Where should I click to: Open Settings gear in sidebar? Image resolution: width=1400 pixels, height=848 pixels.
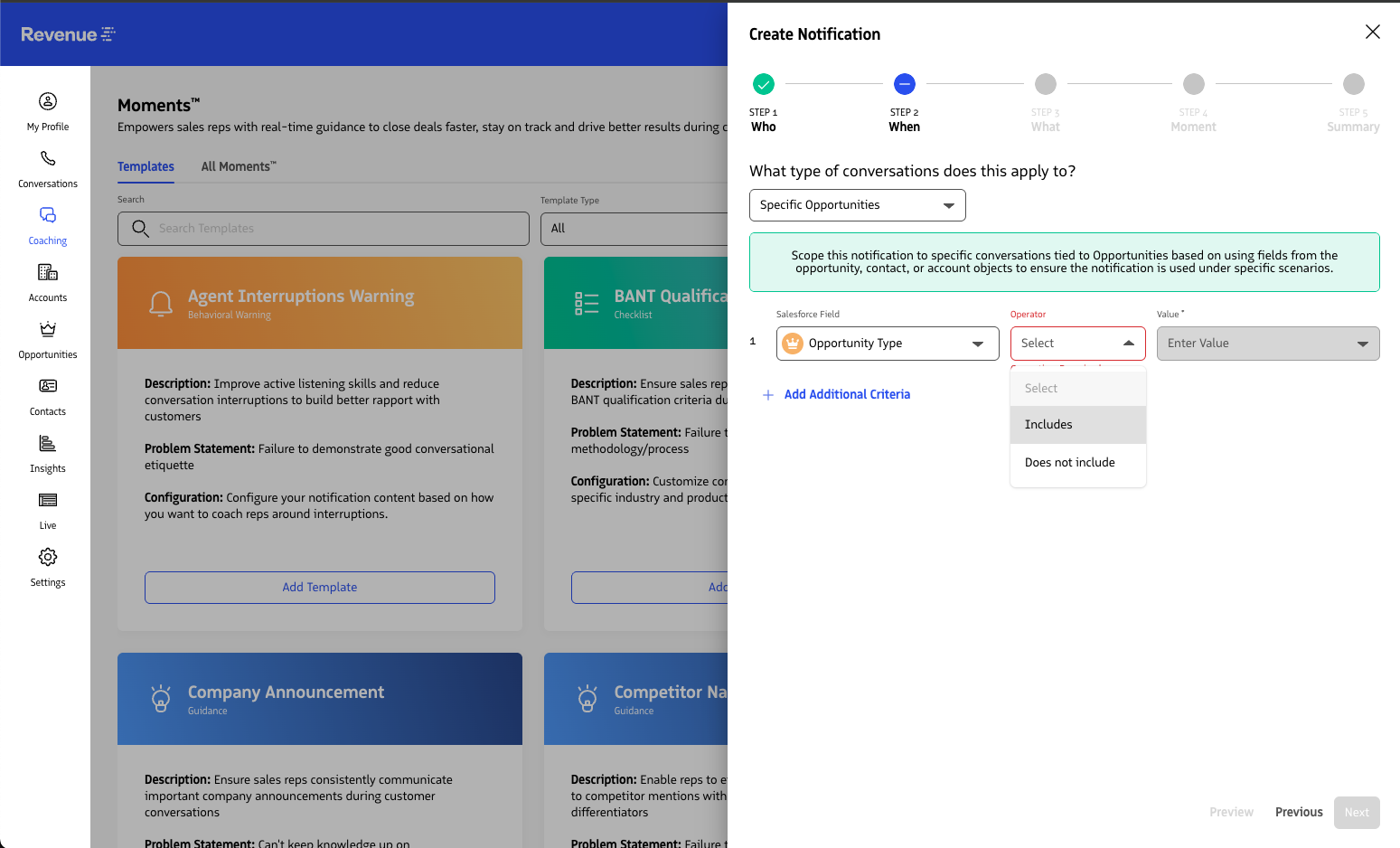coord(48,557)
